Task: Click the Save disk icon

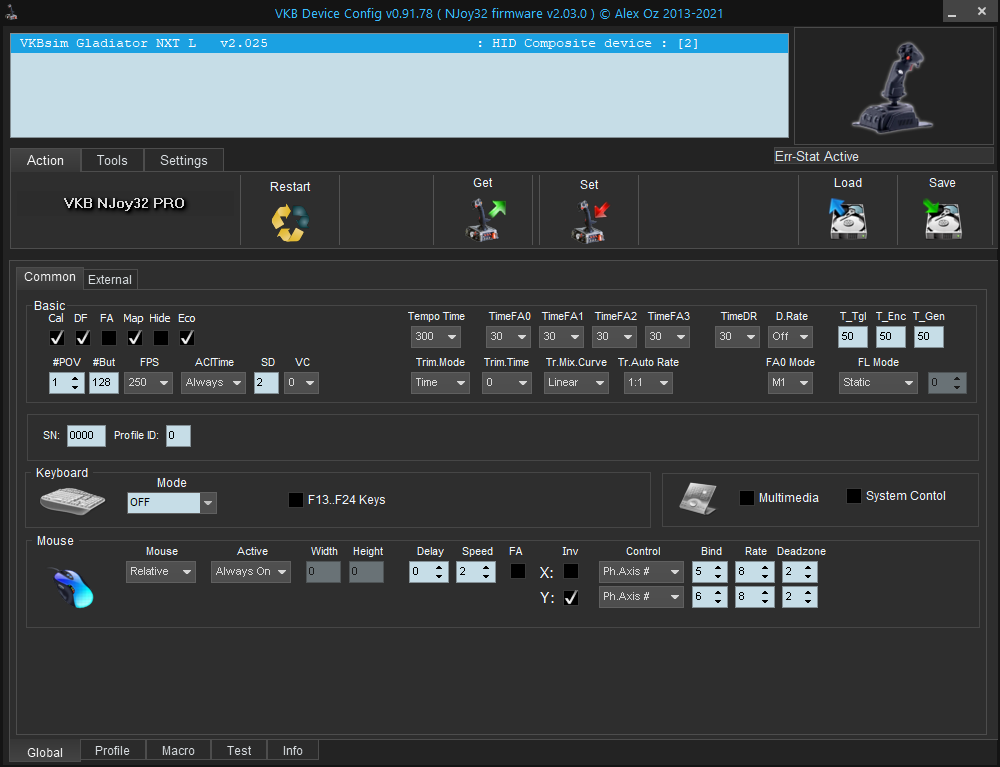Action: 942,218
